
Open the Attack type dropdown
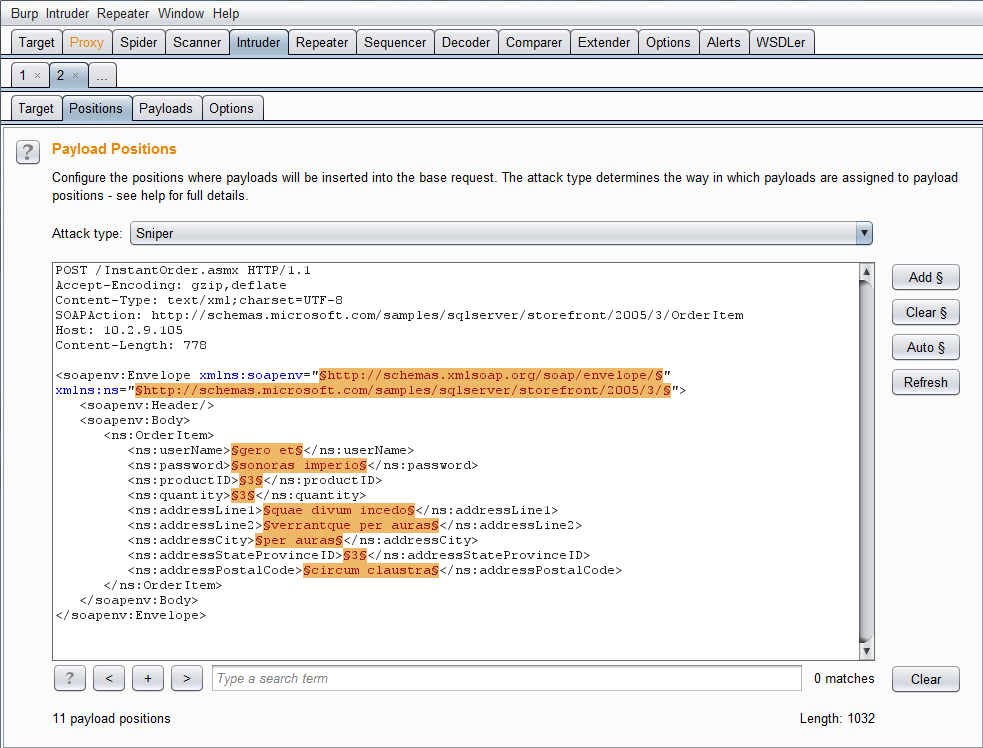501,233
